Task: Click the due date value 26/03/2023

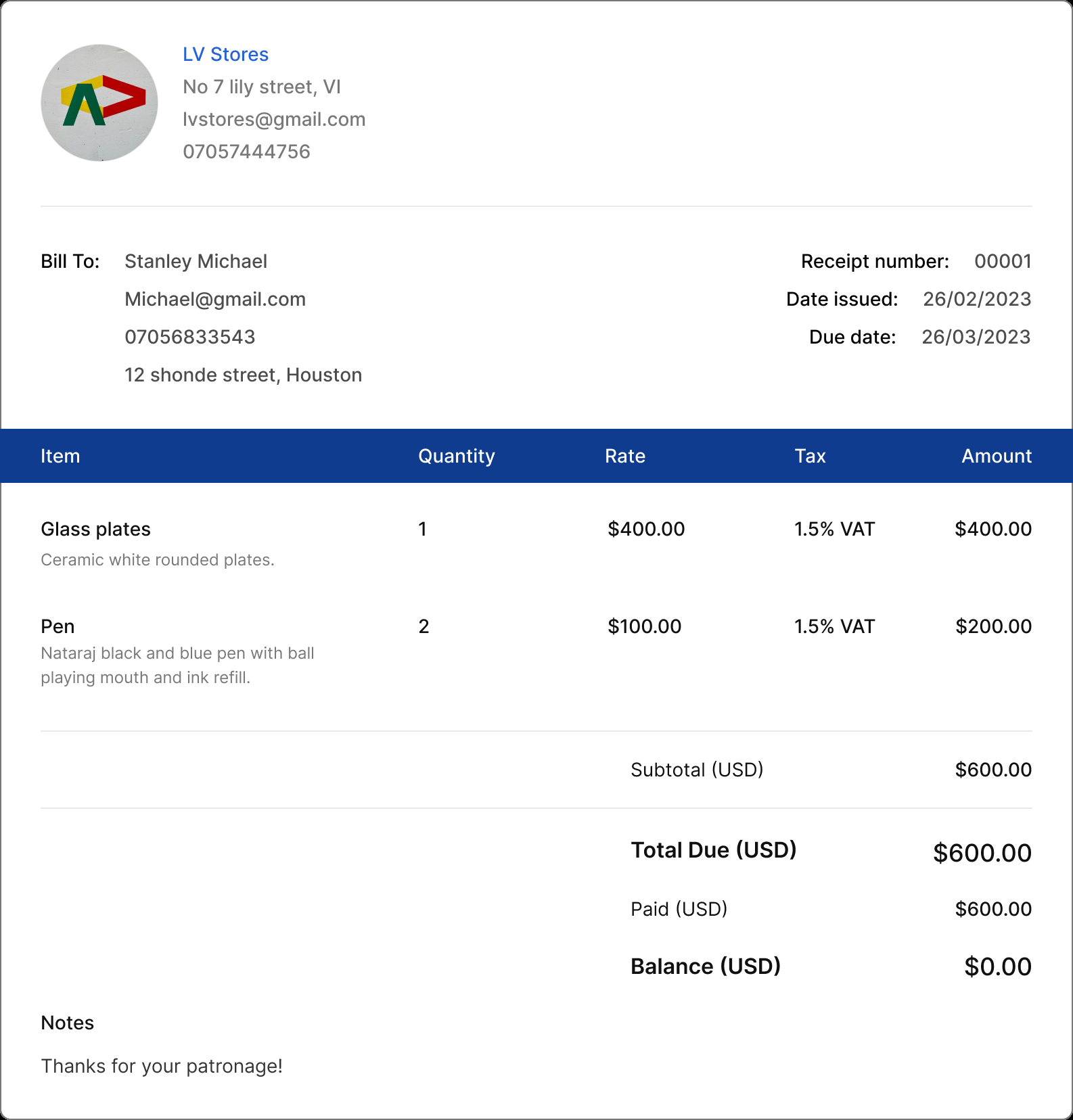Action: (x=976, y=337)
